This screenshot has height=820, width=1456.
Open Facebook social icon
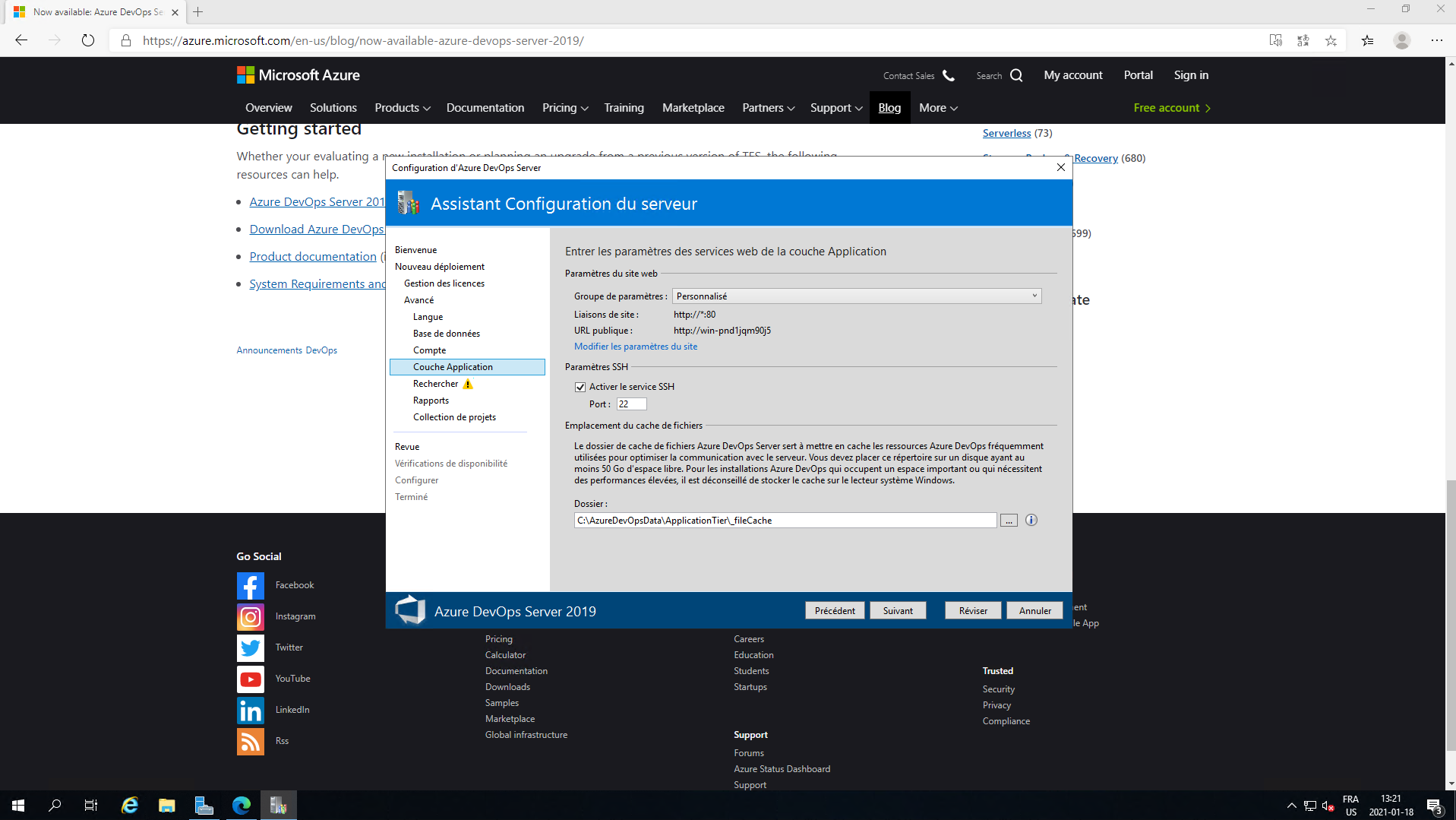250,585
